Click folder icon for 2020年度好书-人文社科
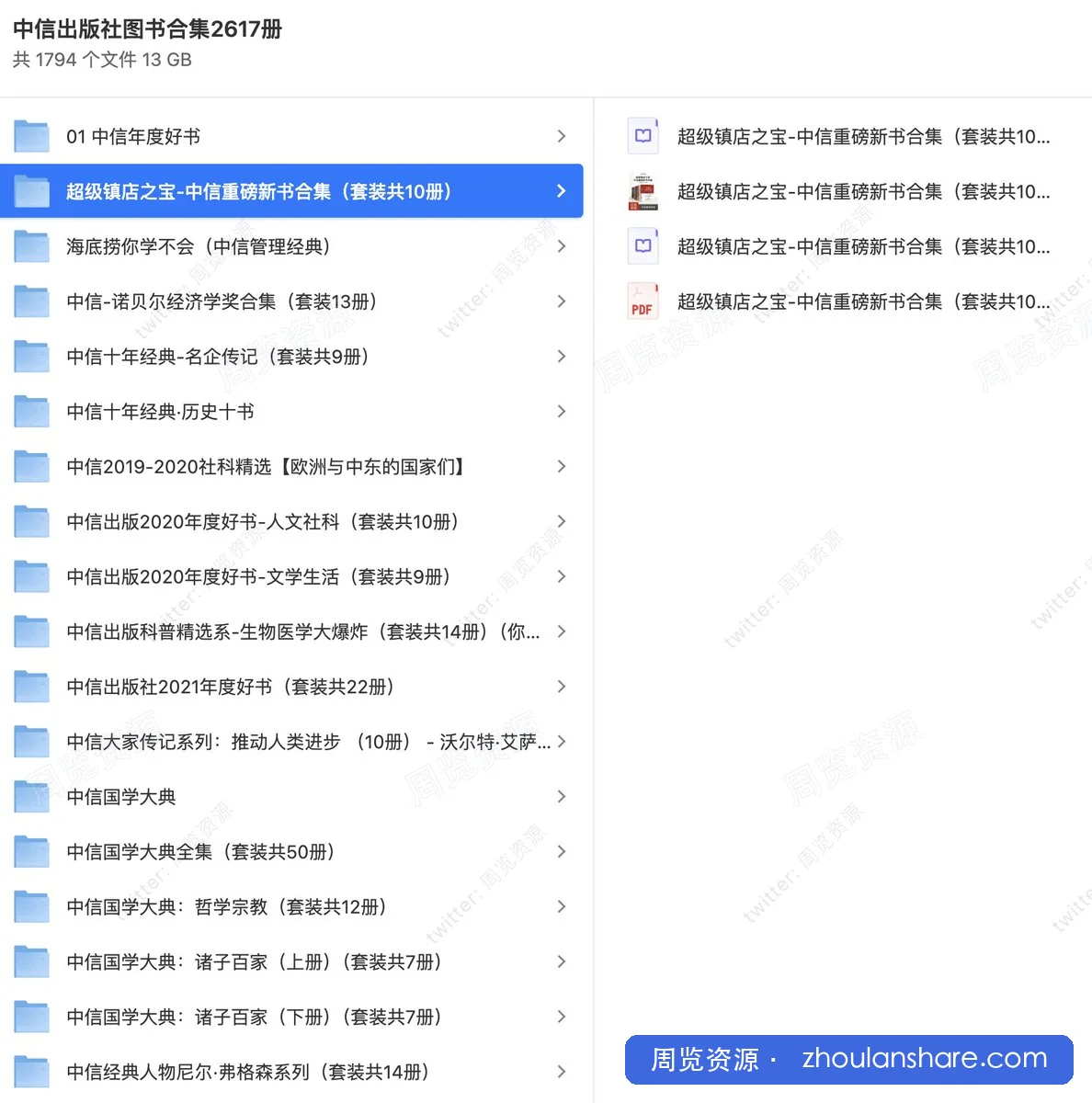The height and width of the screenshot is (1103, 1092). pyautogui.click(x=31, y=522)
